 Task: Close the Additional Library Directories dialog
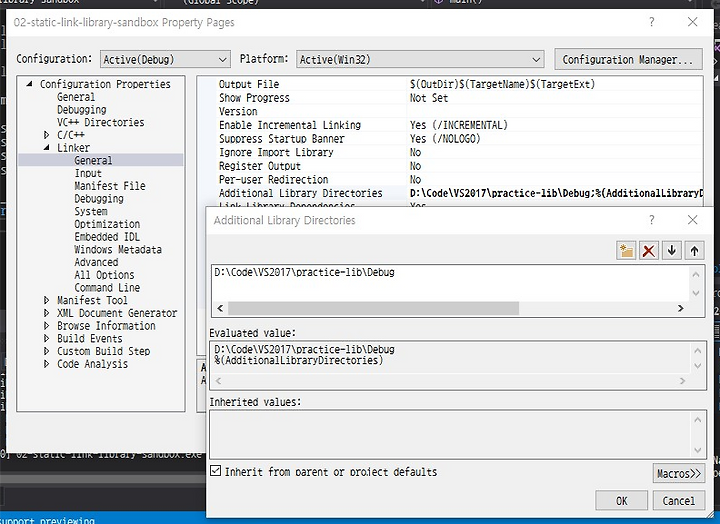click(x=692, y=220)
